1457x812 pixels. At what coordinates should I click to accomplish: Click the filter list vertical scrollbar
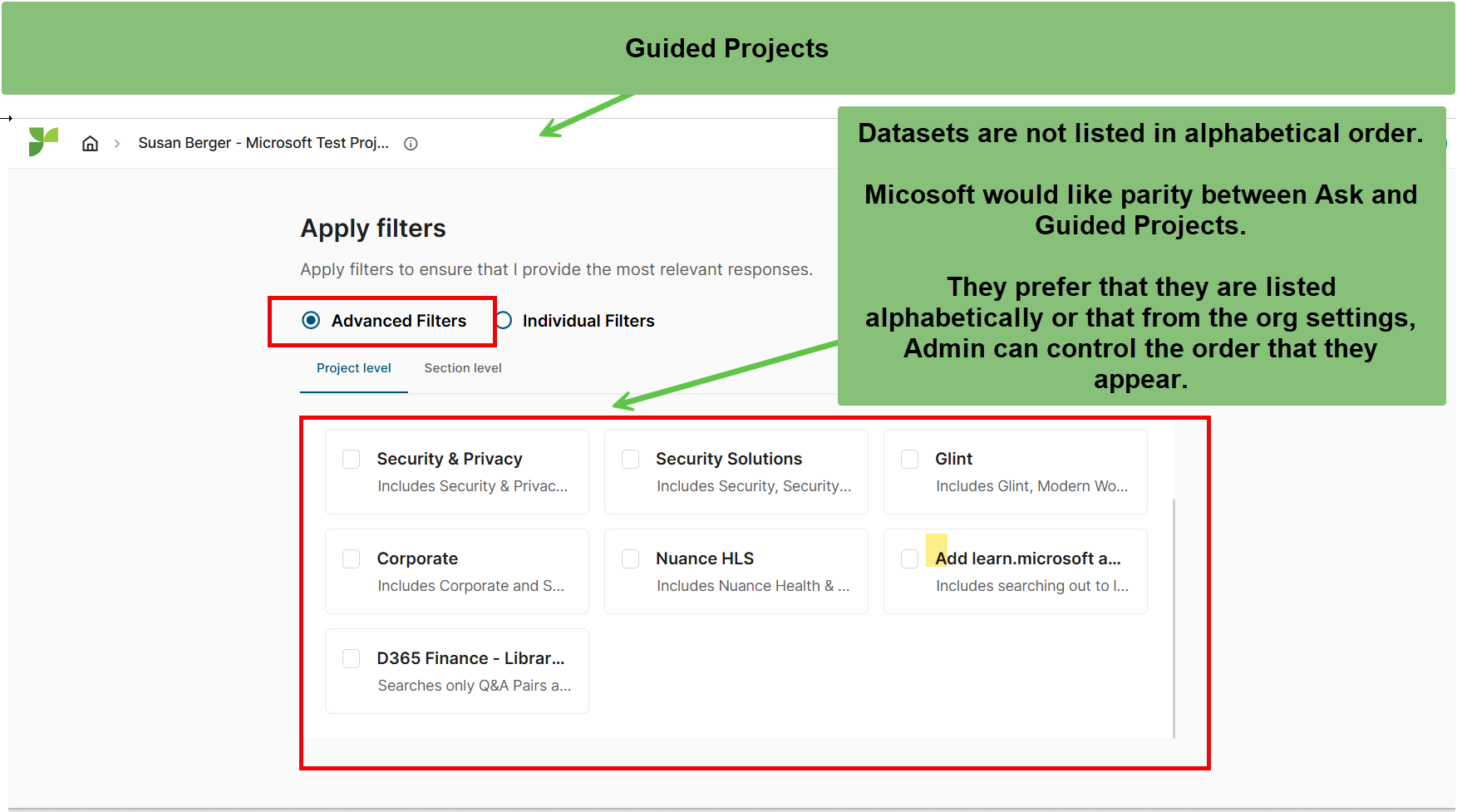pos(1174,618)
